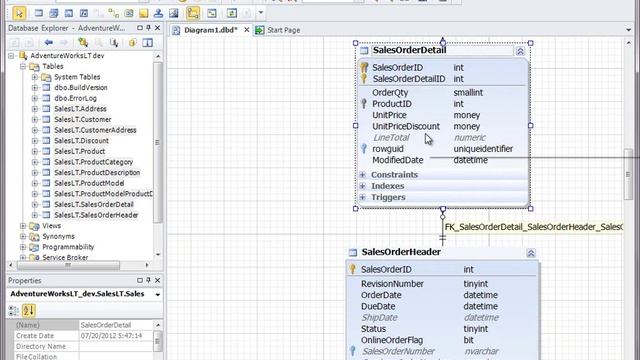Collapse the SalesOrderHeader table shape

531,253
